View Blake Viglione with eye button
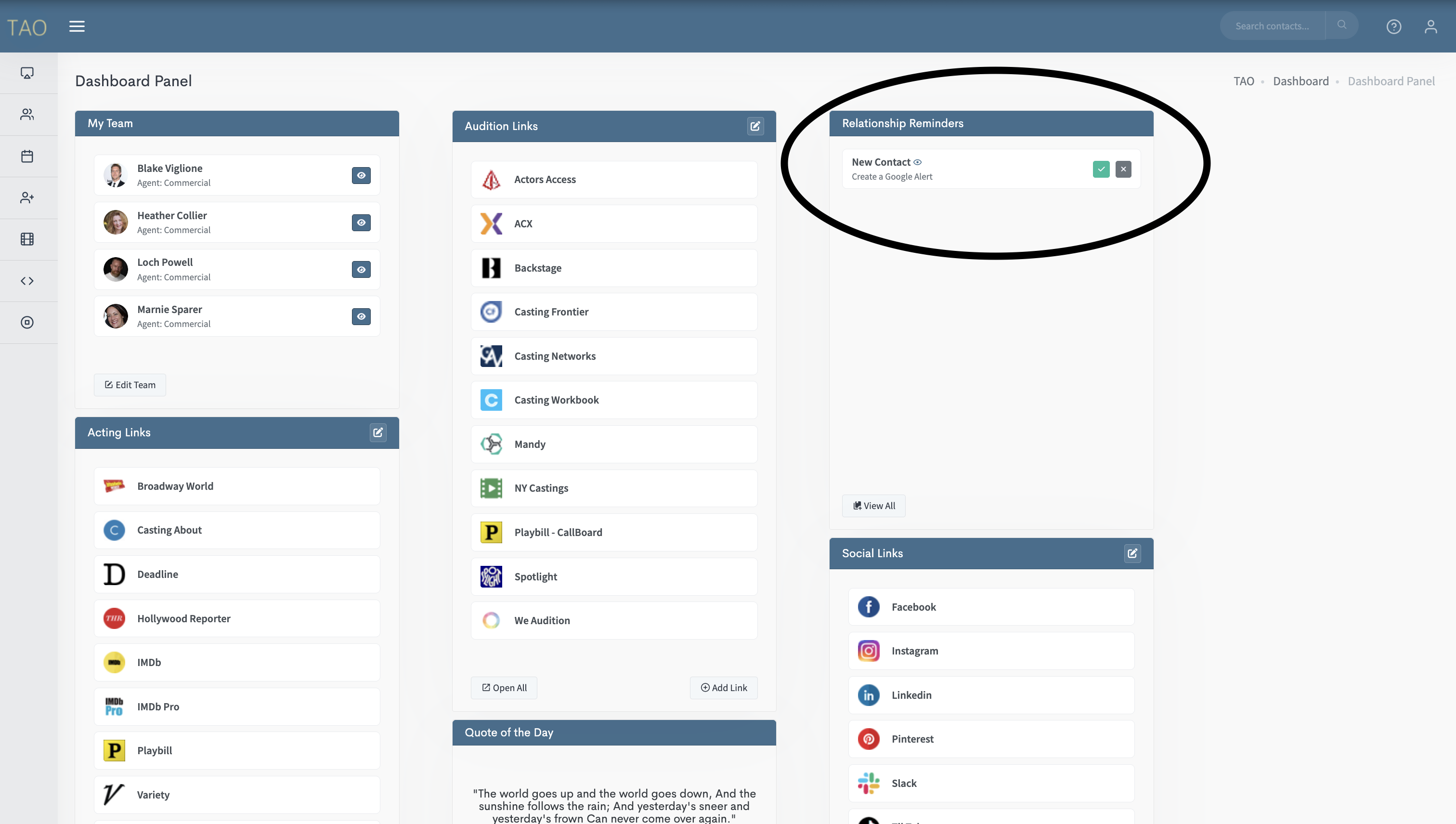Image resolution: width=1456 pixels, height=824 pixels. 361,175
